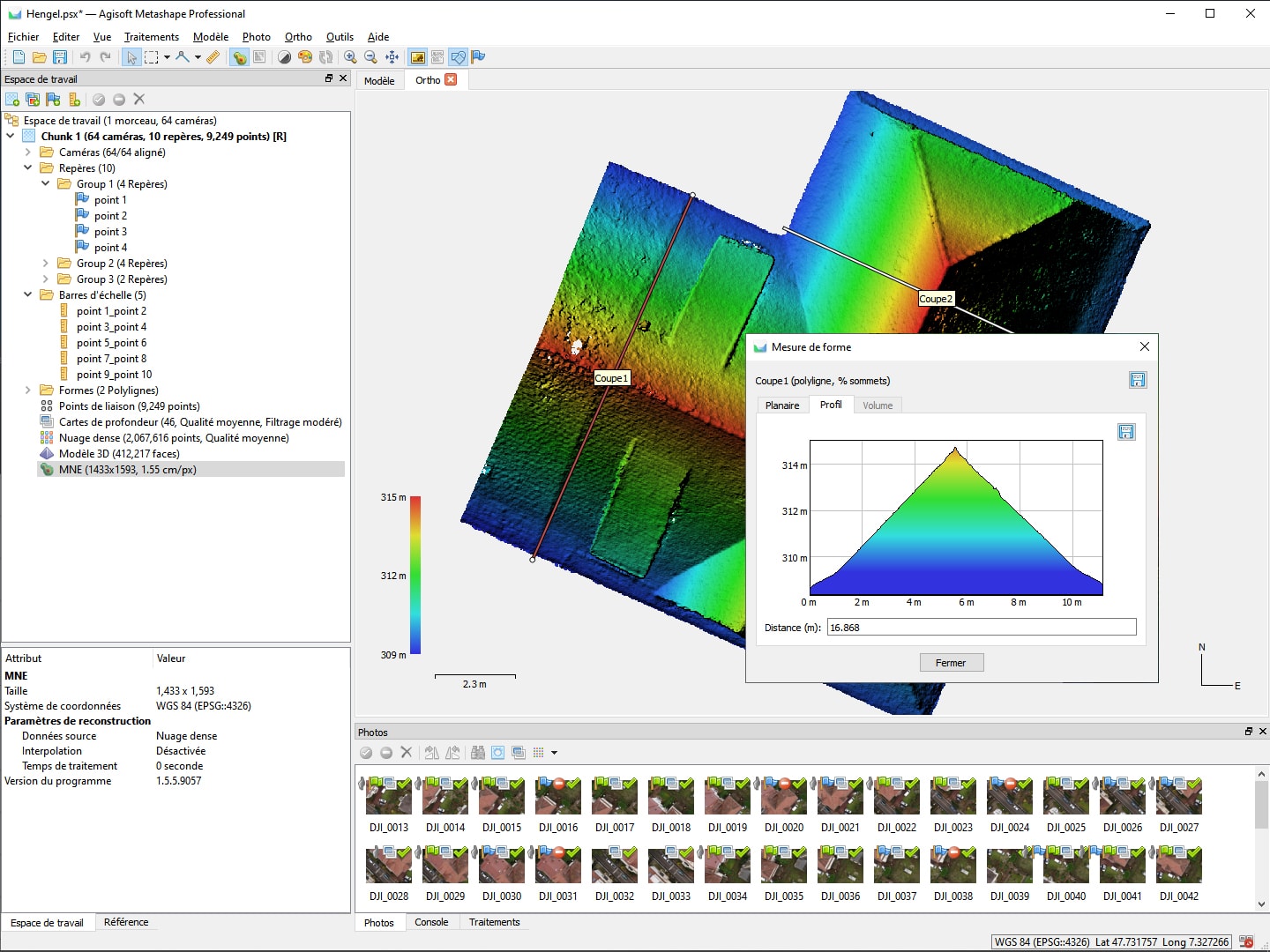Toggle the show markers flag button
Viewport: 1270px width, 952px height.
pos(478,57)
